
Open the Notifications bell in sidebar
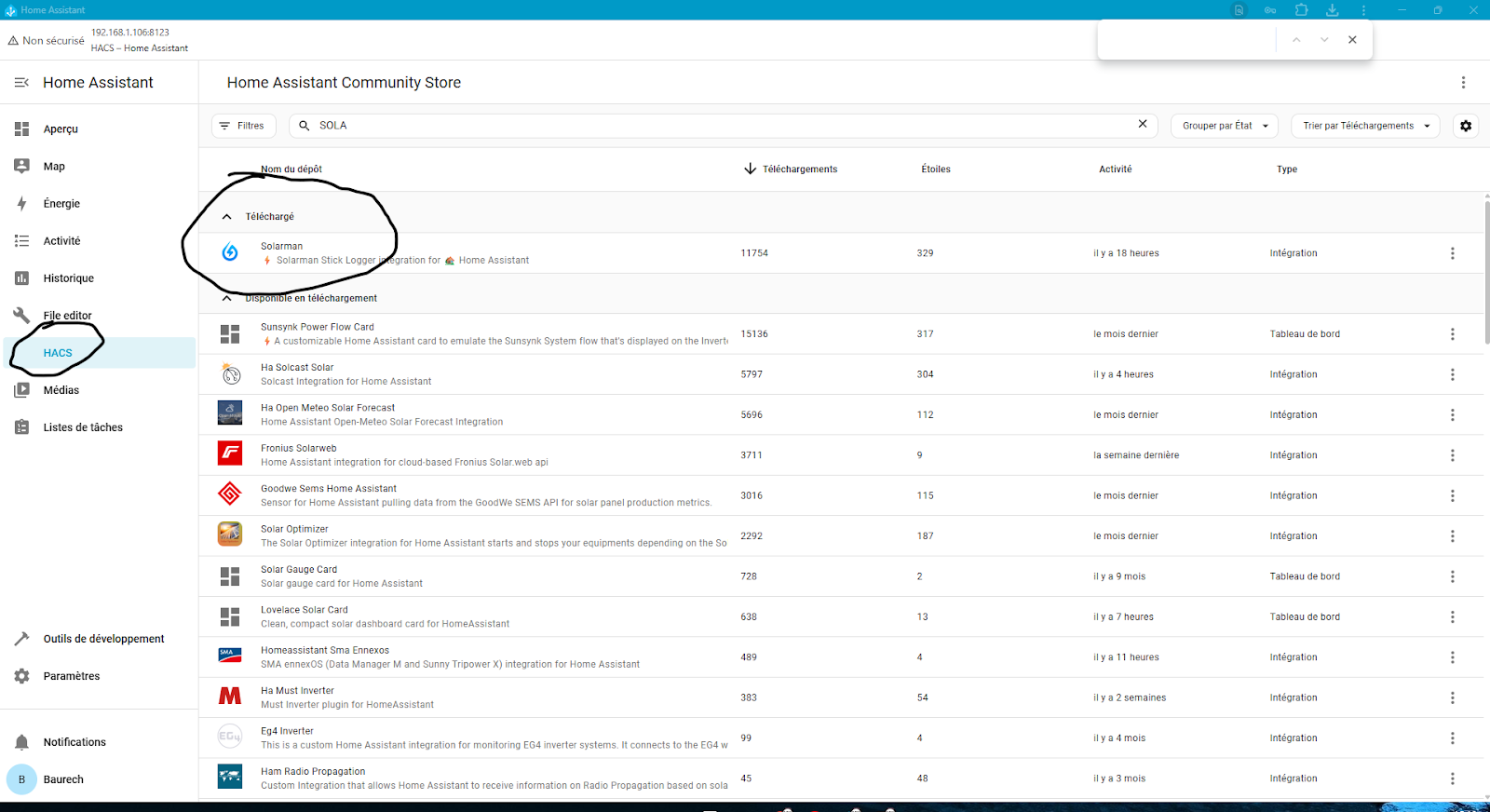[x=22, y=742]
